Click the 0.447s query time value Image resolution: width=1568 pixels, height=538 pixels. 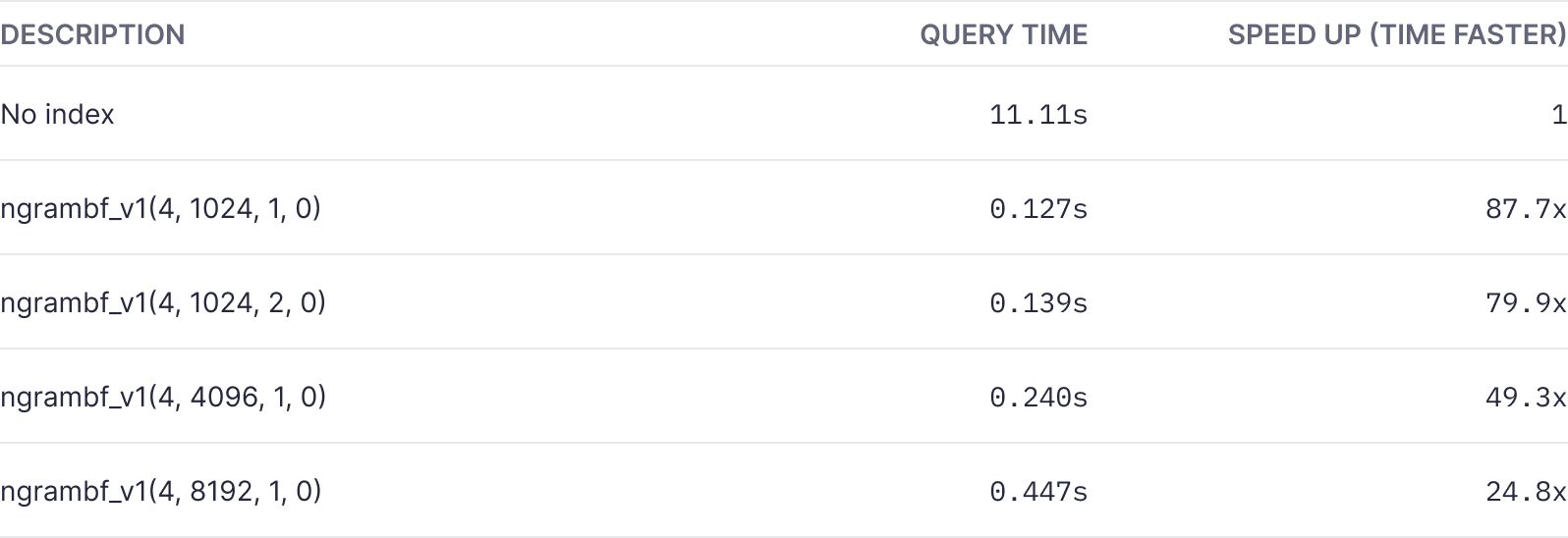tap(1037, 492)
